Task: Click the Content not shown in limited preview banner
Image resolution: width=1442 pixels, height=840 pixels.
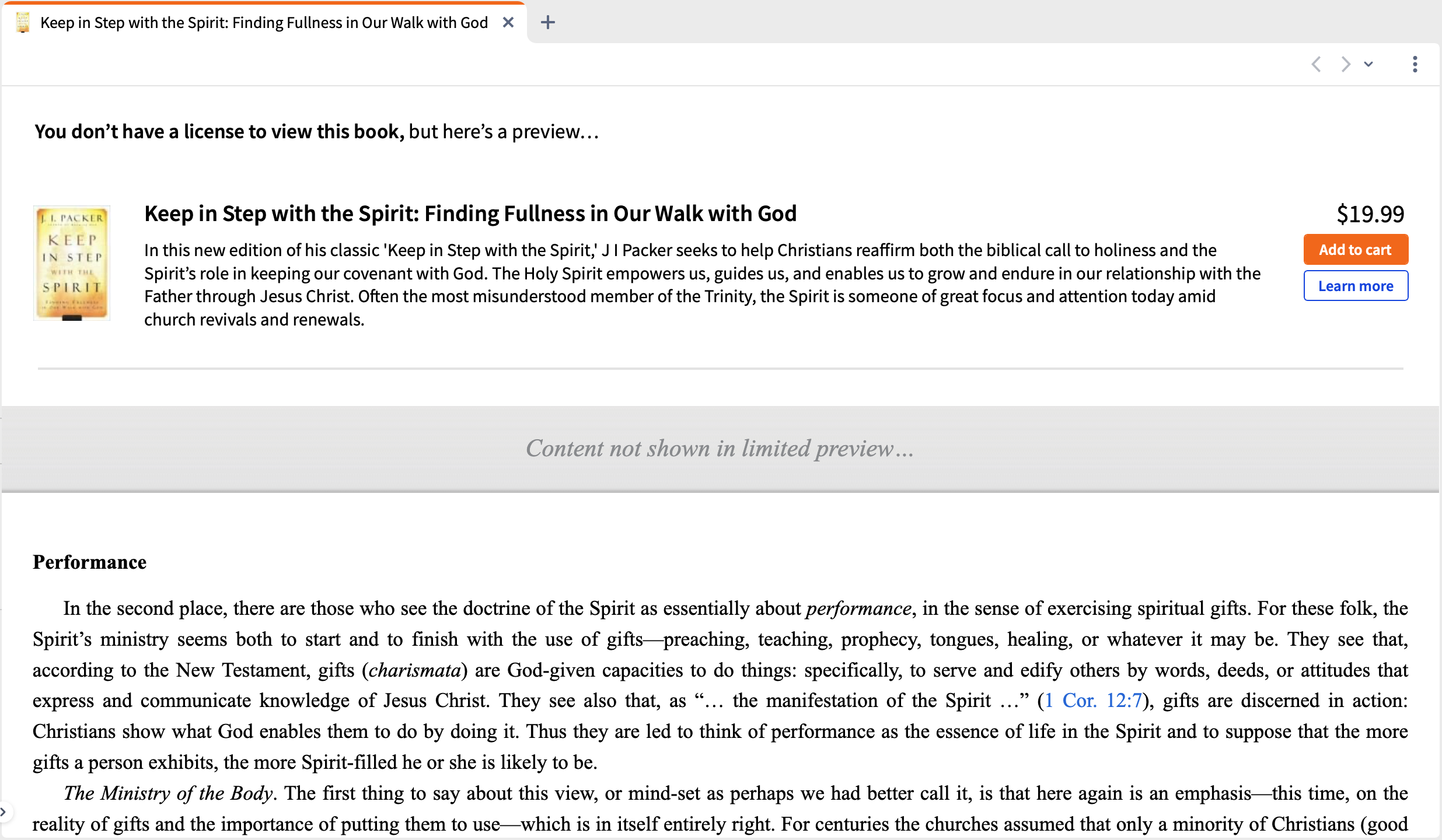Action: point(720,449)
